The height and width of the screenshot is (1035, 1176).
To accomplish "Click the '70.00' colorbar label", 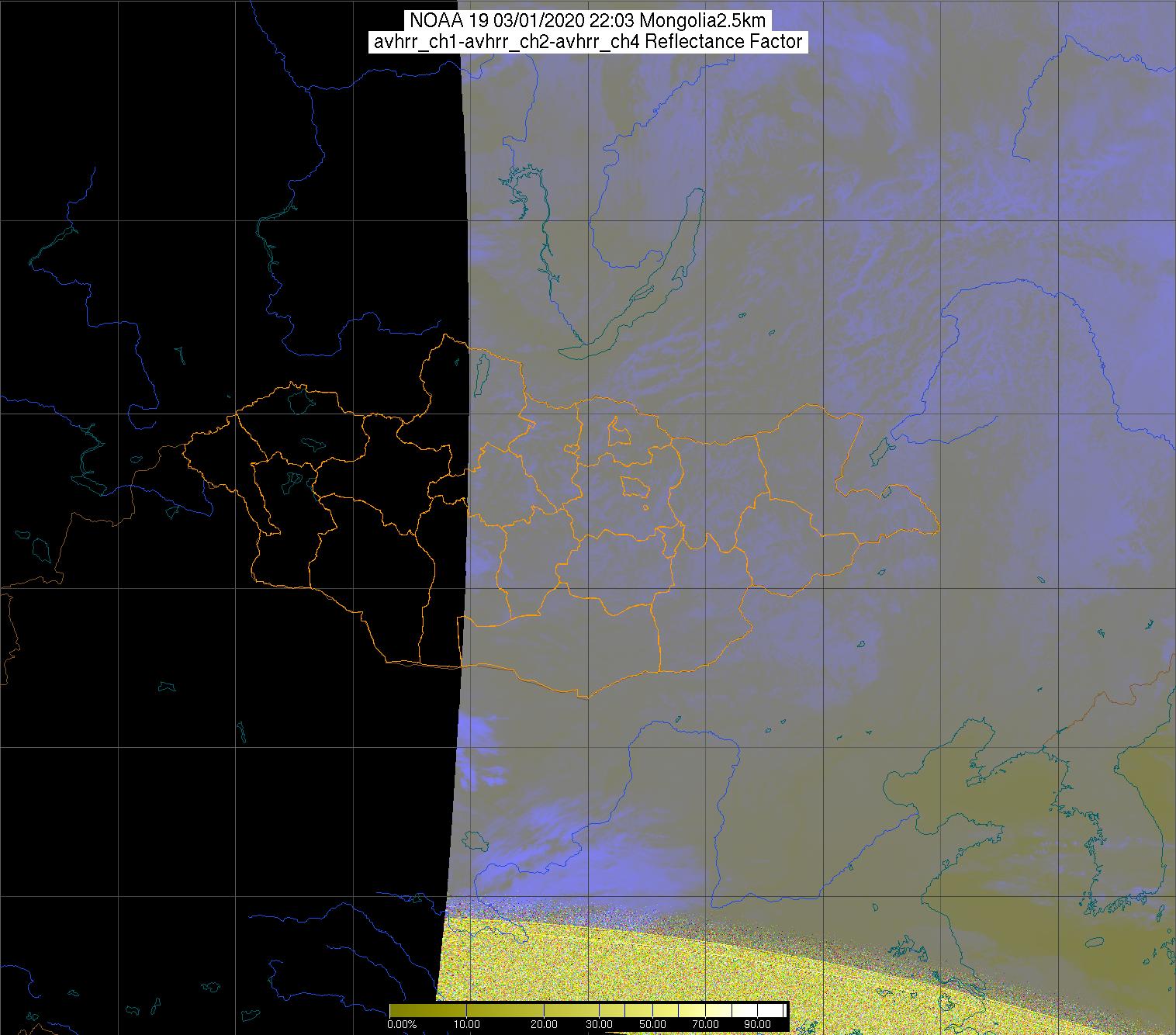I will pyautogui.click(x=706, y=1024).
